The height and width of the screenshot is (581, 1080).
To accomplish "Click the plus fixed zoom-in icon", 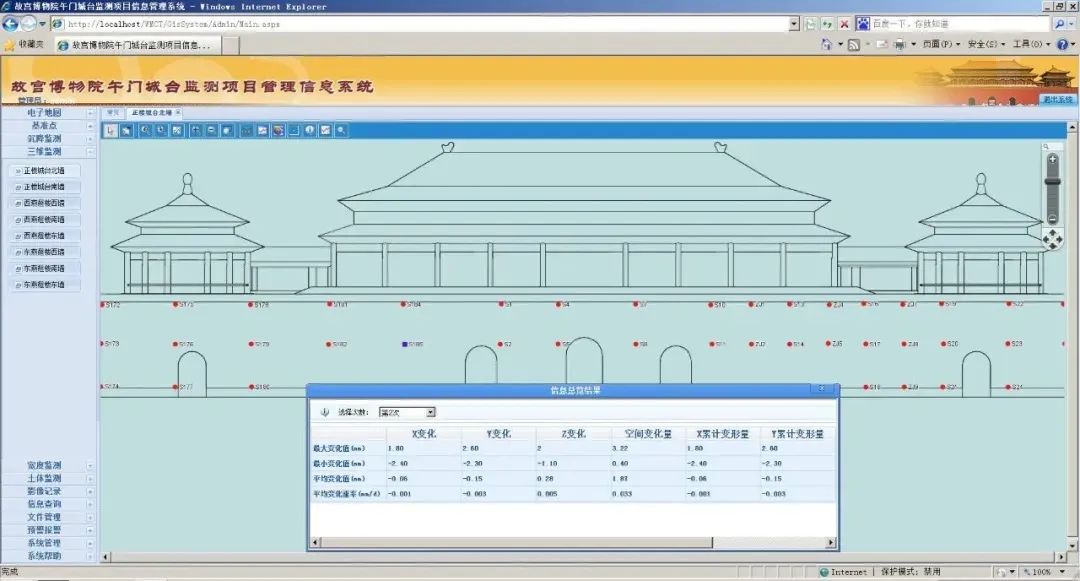I will tap(196, 130).
